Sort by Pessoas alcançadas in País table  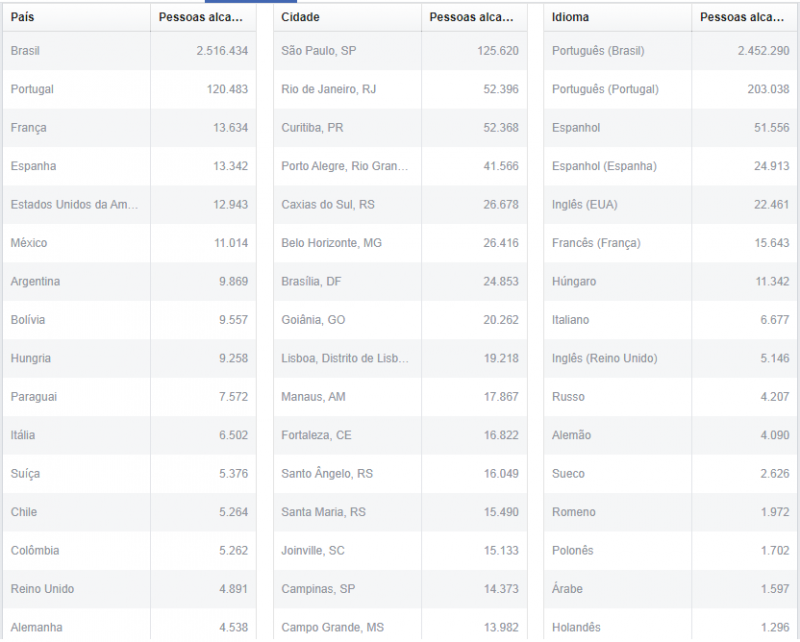coord(202,17)
